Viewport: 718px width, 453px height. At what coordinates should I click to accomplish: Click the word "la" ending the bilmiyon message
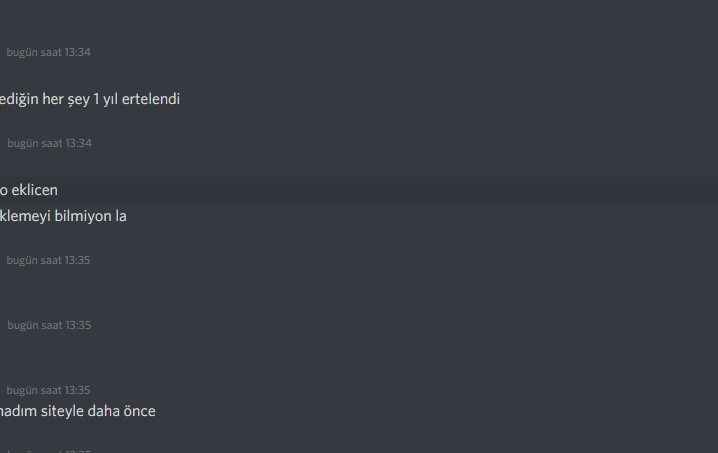click(x=120, y=216)
